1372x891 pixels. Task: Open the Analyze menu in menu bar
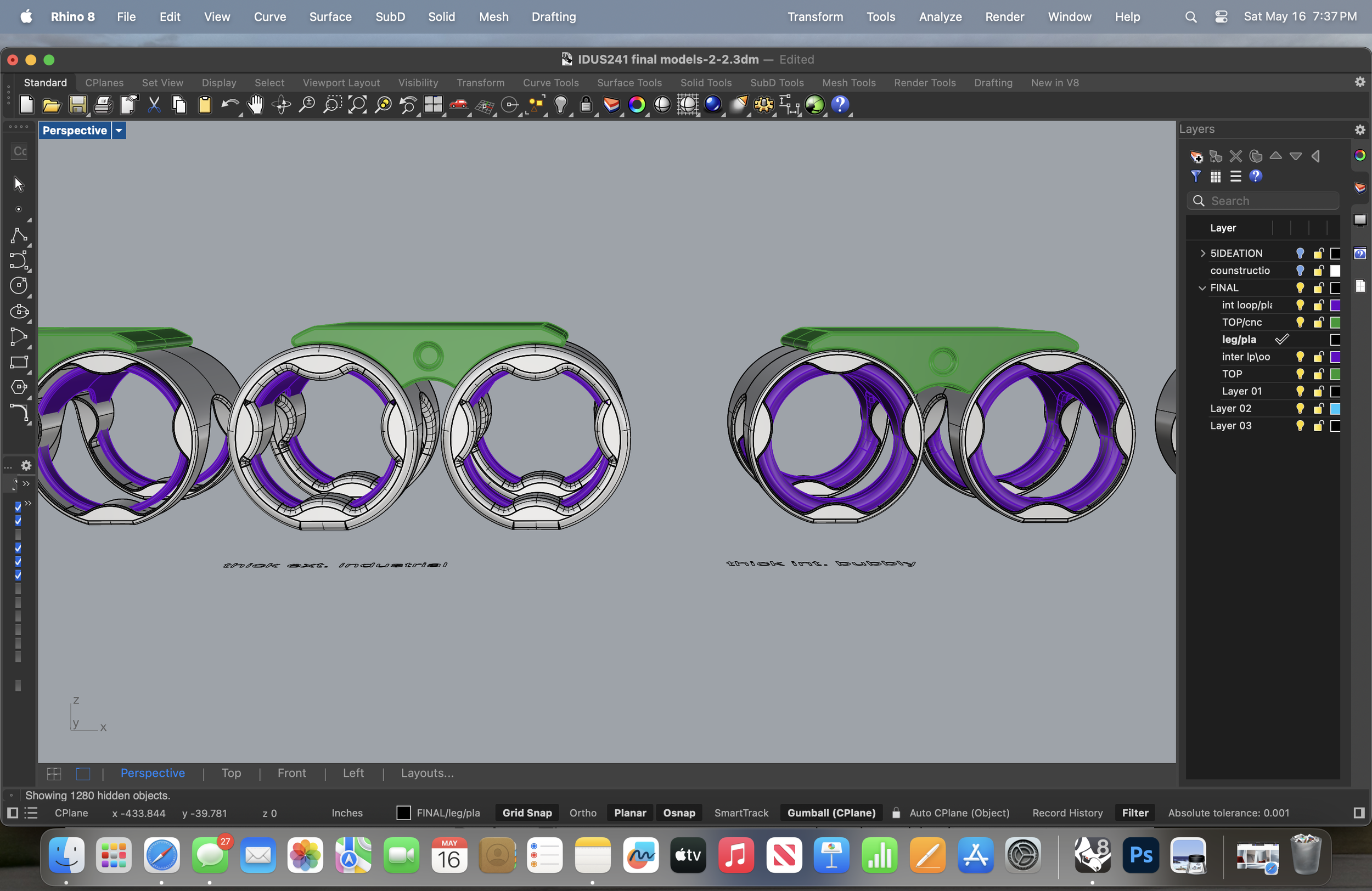pos(940,16)
